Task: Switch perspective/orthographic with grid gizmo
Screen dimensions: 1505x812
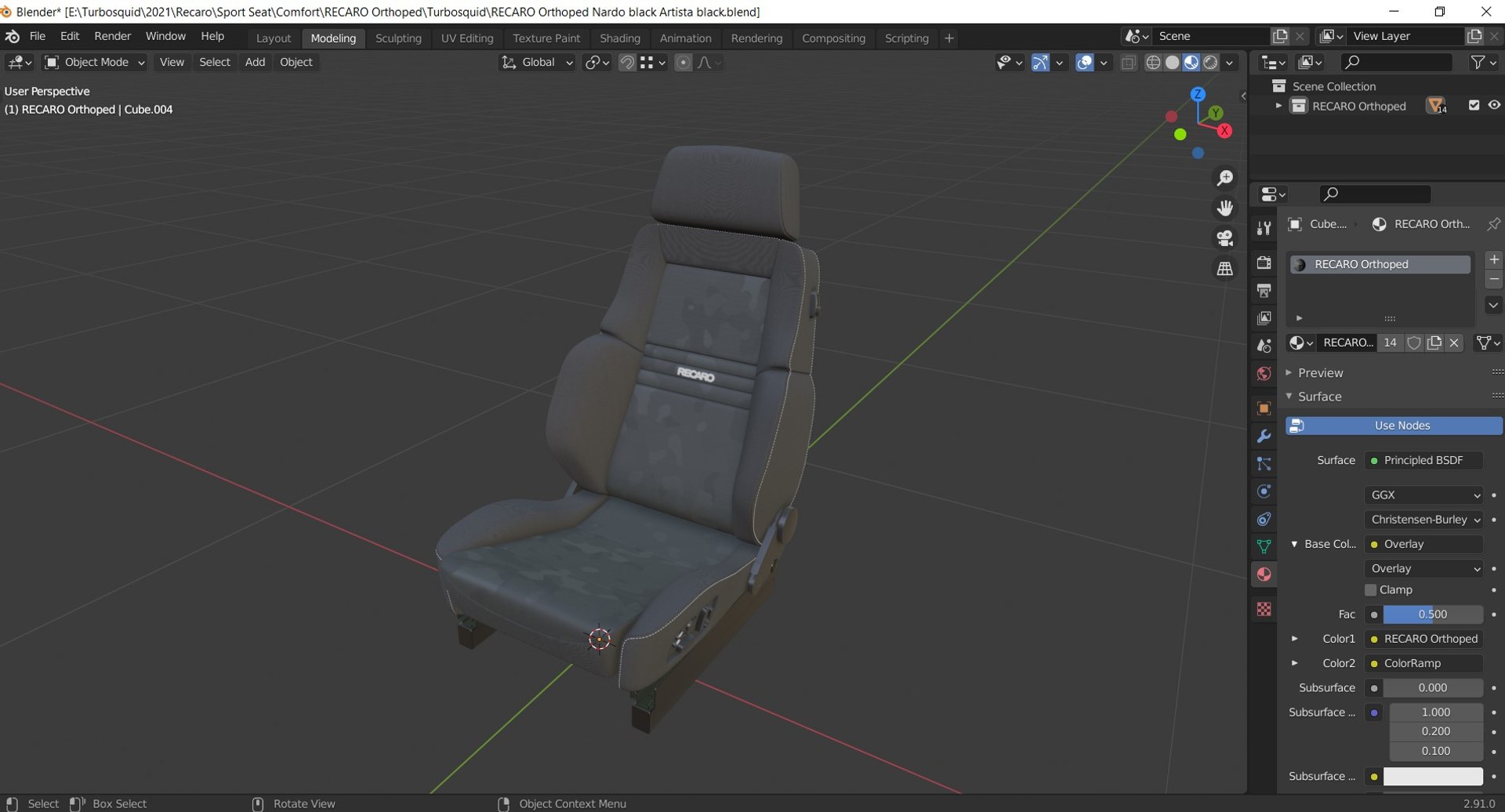Action: 1224,268
